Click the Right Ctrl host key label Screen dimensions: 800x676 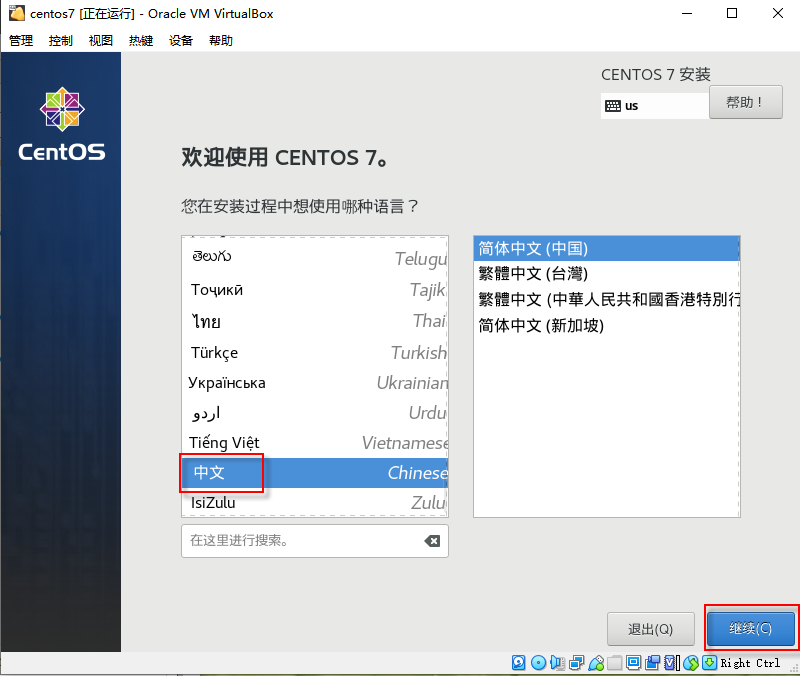(750, 663)
